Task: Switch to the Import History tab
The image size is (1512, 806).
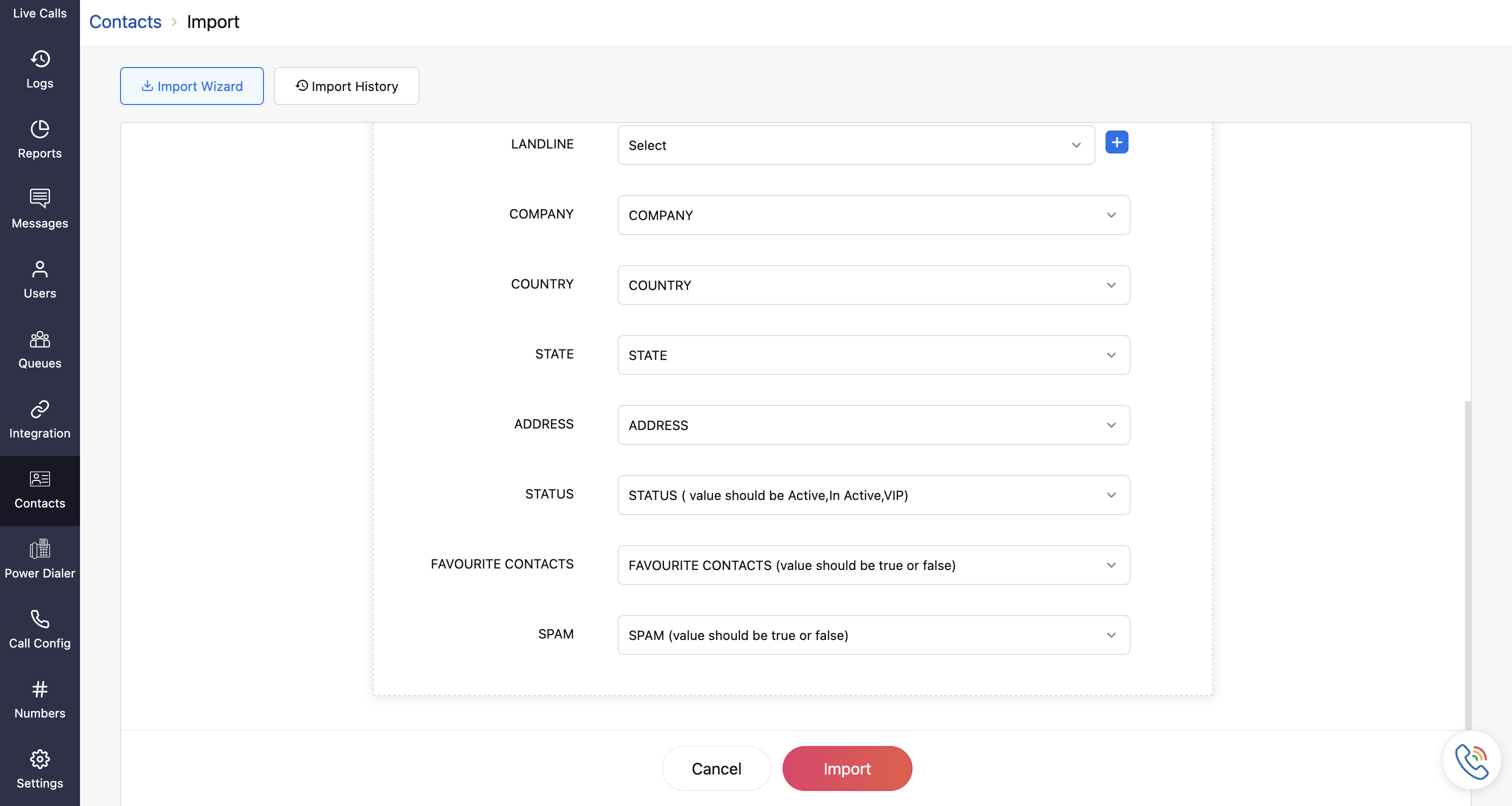Action: pyautogui.click(x=346, y=86)
